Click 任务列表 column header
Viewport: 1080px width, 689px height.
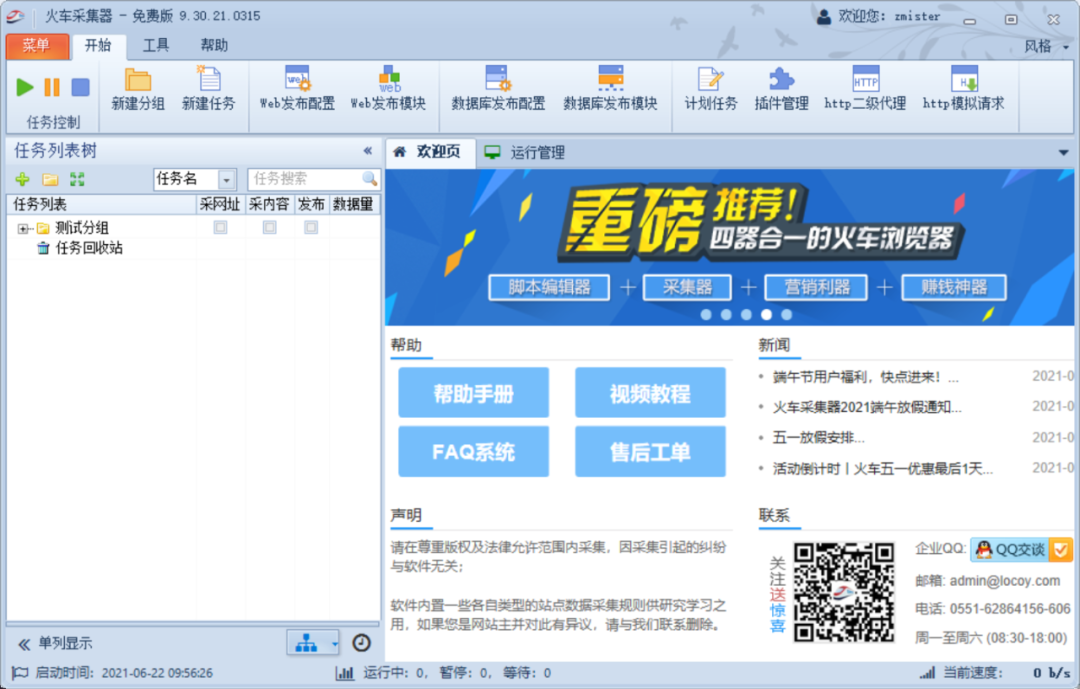pyautogui.click(x=102, y=205)
